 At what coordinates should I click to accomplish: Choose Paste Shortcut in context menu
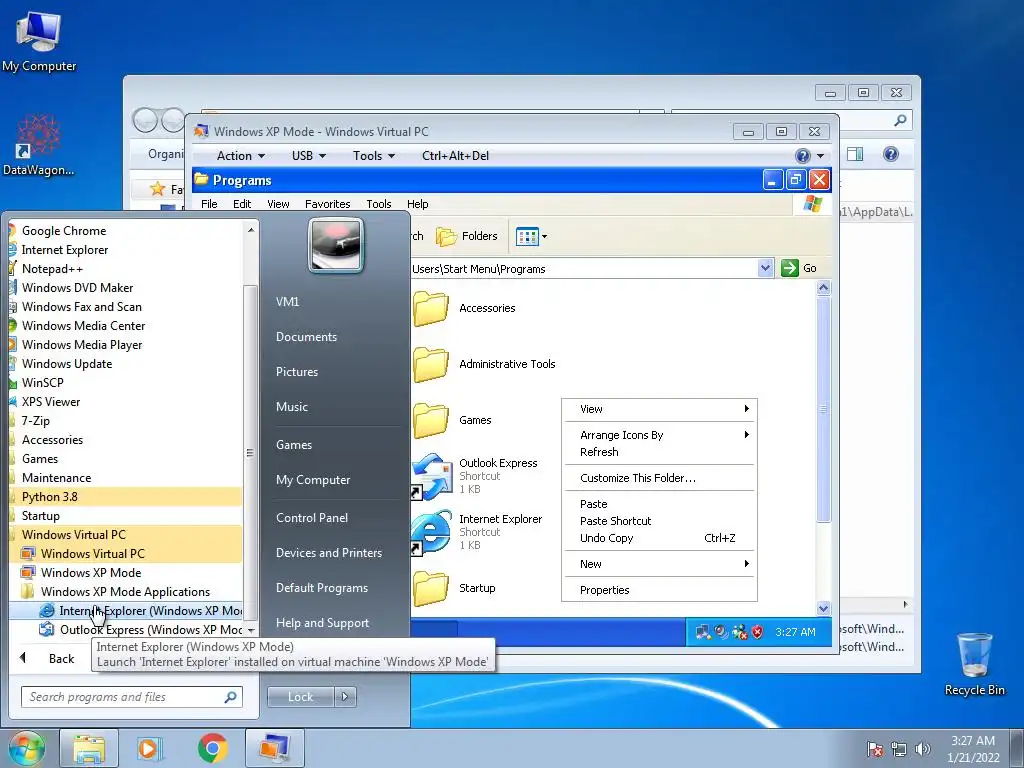click(x=660, y=521)
